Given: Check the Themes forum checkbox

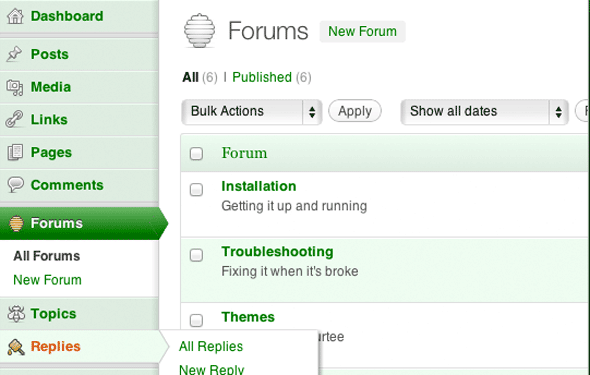Looking at the screenshot, I should click(196, 320).
